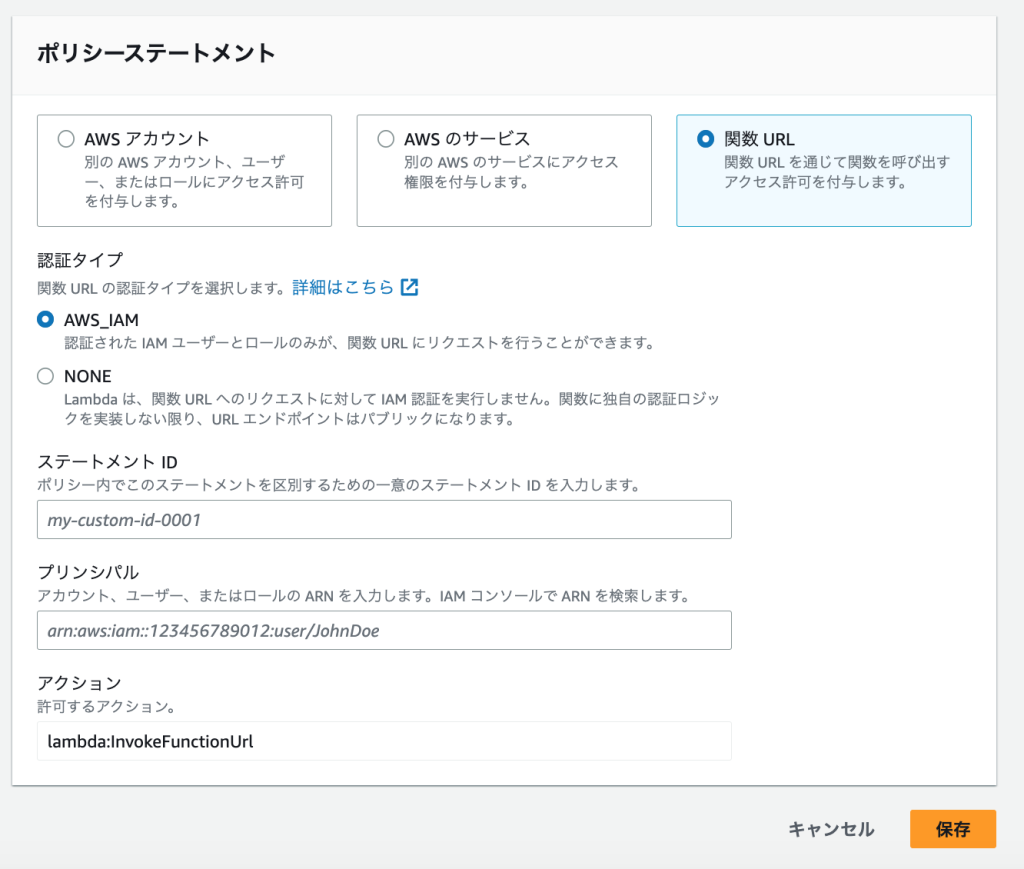Screen dimensions: 1024x869
Task: Click the プリンシパル ARN input field
Action: point(384,630)
